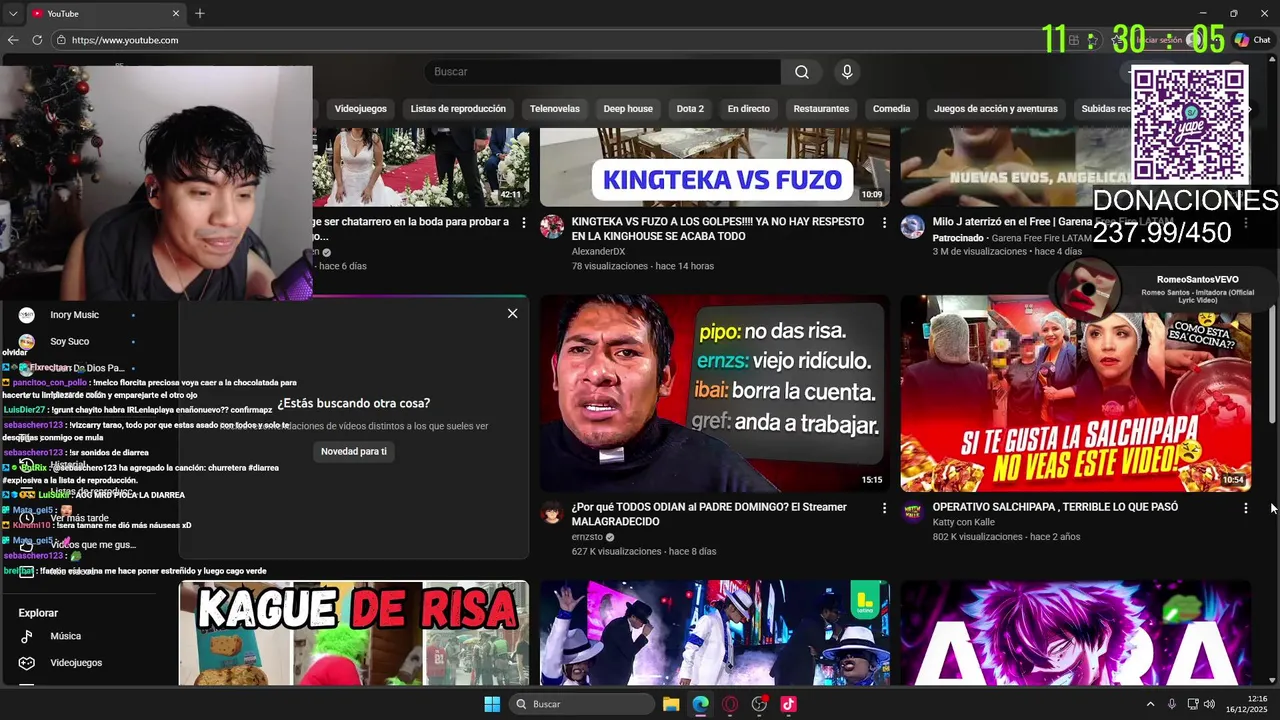
Task: Select the Telenovelas filter chip
Action: pos(555,109)
